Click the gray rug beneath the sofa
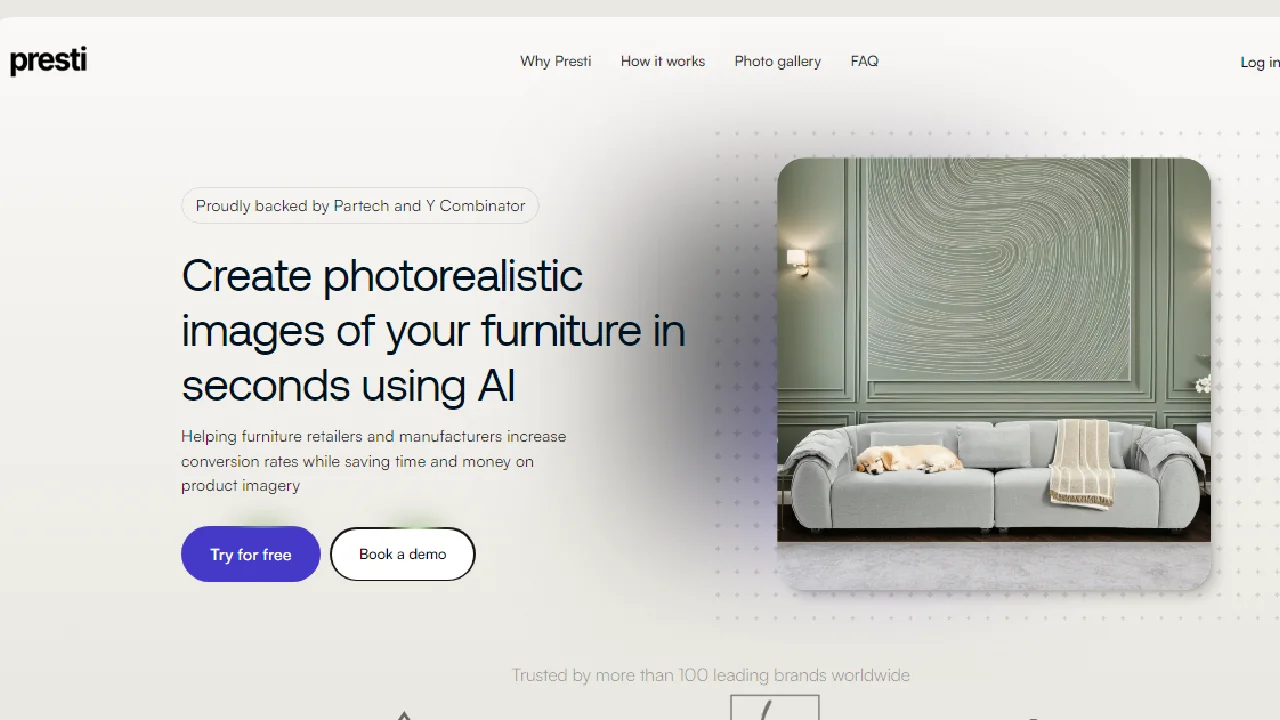 994,565
